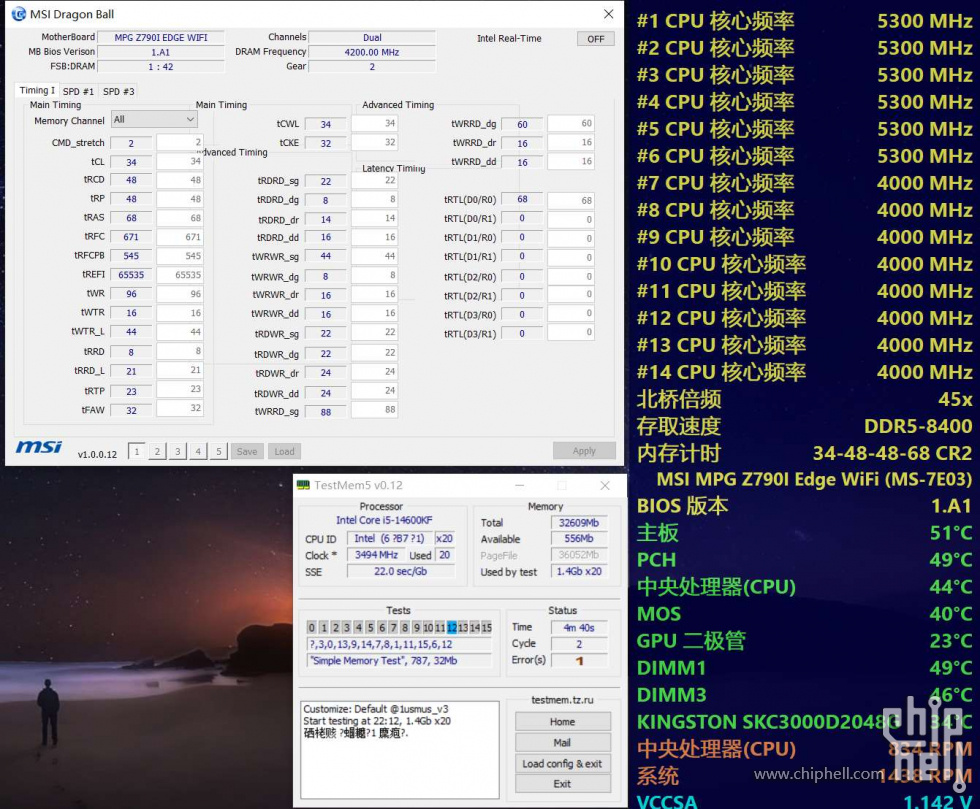Image resolution: width=980 pixels, height=809 pixels.
Task: Switch to the SPD #3 tab
Action: [119, 91]
